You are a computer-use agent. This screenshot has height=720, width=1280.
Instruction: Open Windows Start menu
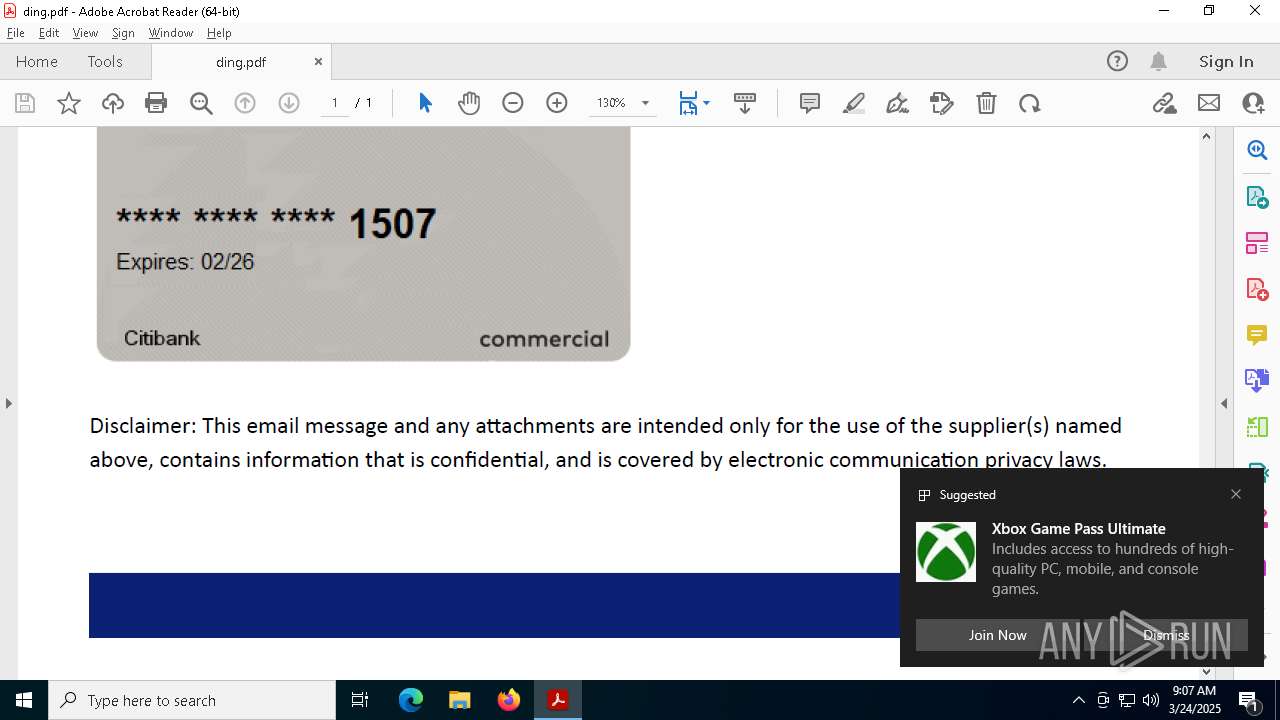(24, 700)
